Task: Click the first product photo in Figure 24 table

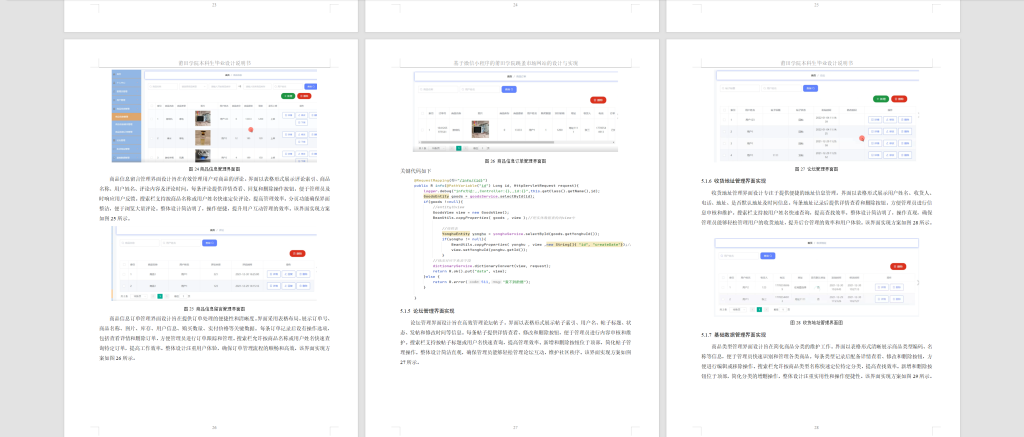Action: click(202, 119)
